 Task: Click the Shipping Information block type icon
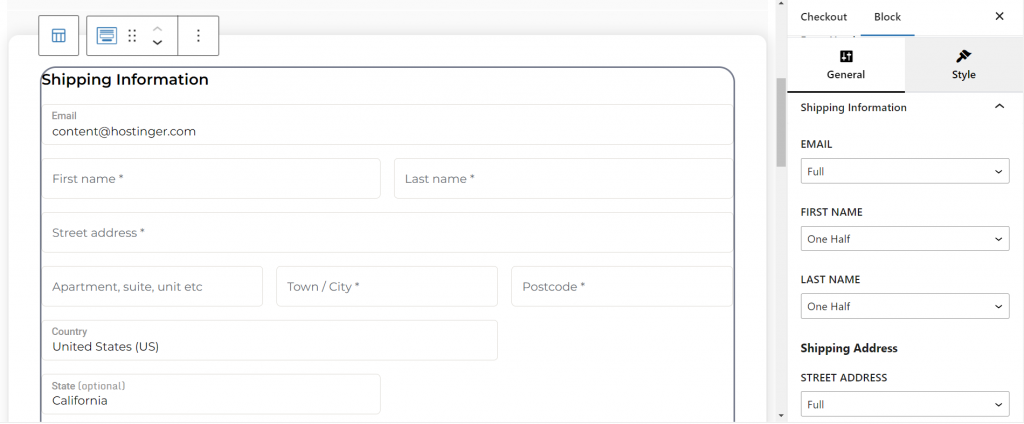tap(107, 36)
